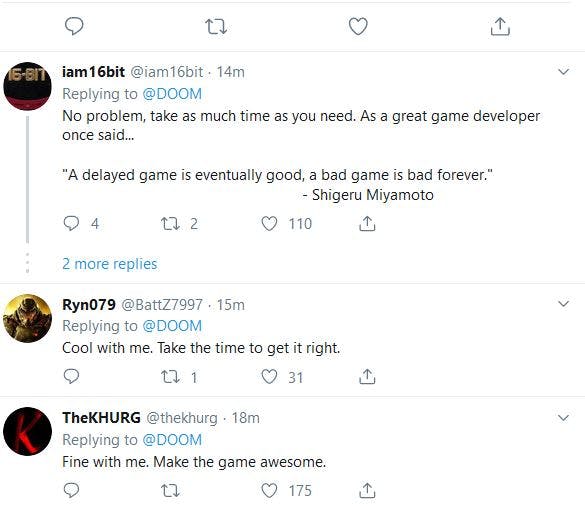Show 2 more replies
Screen dimensions: 585x506
[x=110, y=264]
